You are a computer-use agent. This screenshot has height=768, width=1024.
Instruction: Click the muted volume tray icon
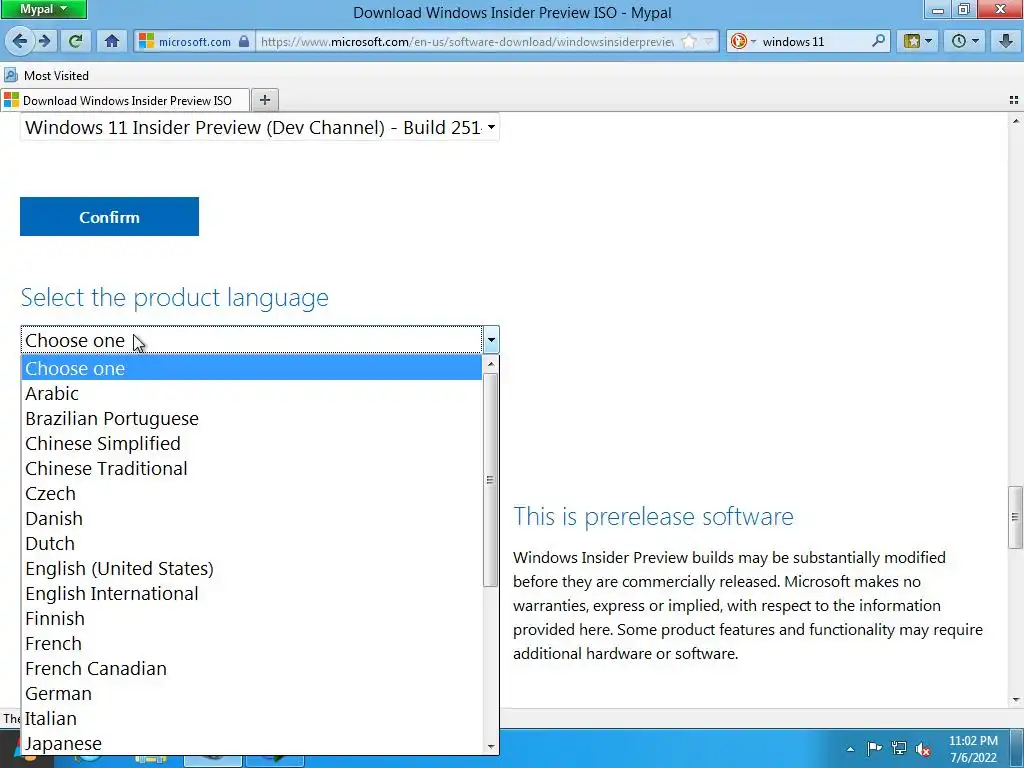pos(923,749)
